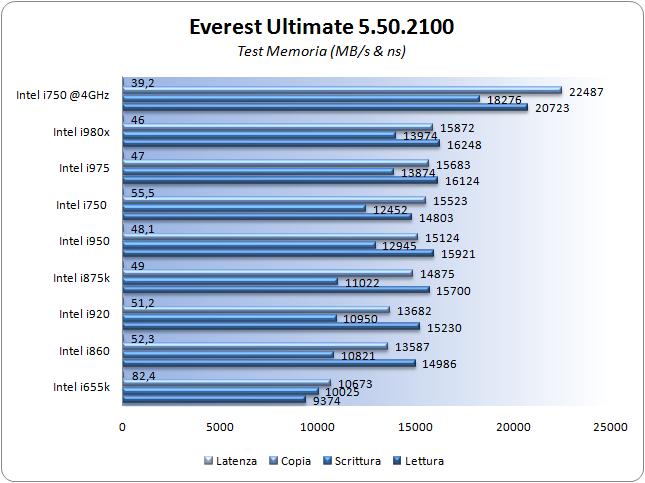Screen dimensions: 645x483
Task: Select the 15000 tick on horizontal axis
Action: tap(415, 427)
